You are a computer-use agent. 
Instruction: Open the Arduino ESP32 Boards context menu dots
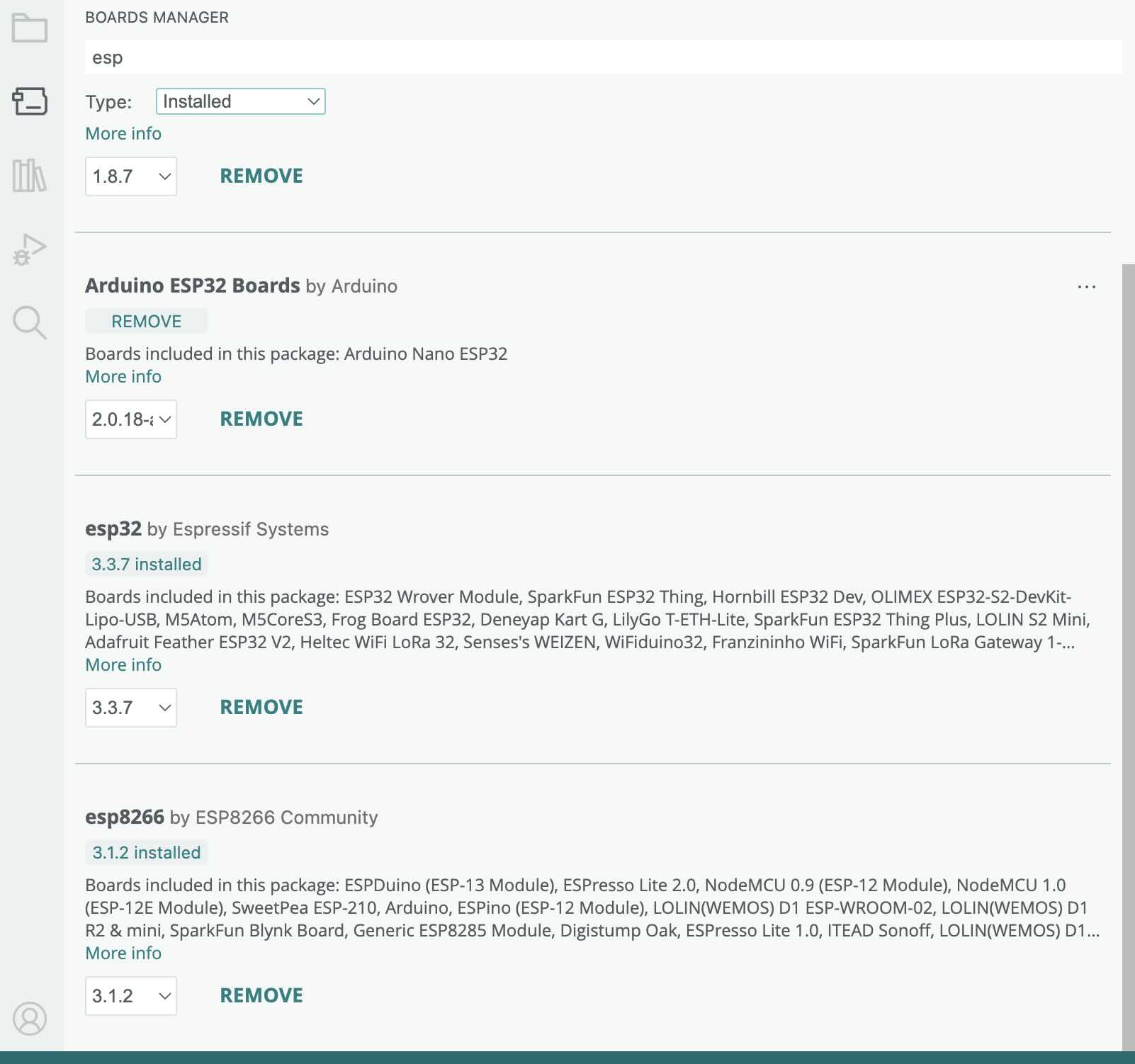[1086, 286]
